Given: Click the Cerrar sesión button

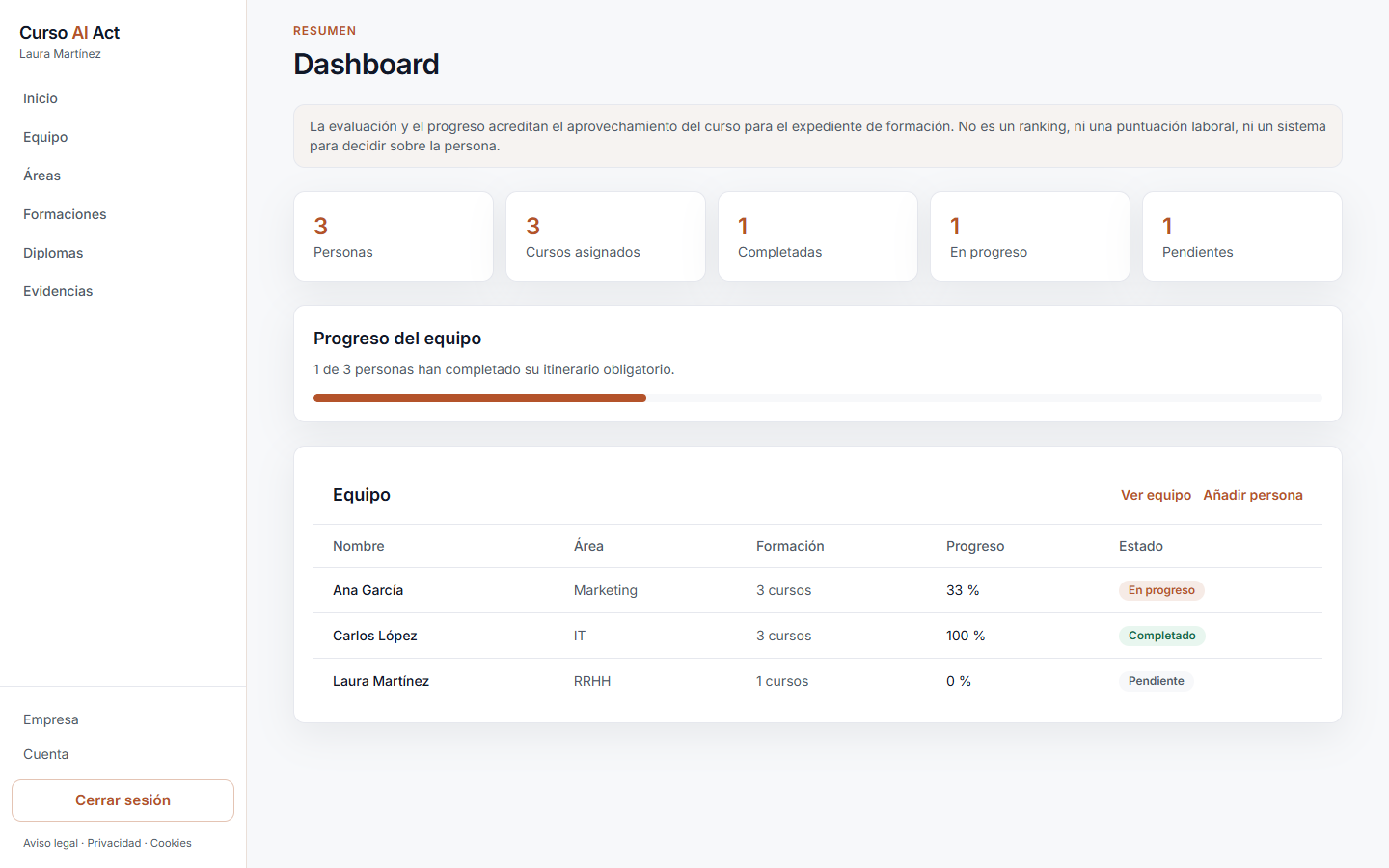Looking at the screenshot, I should click(x=123, y=800).
